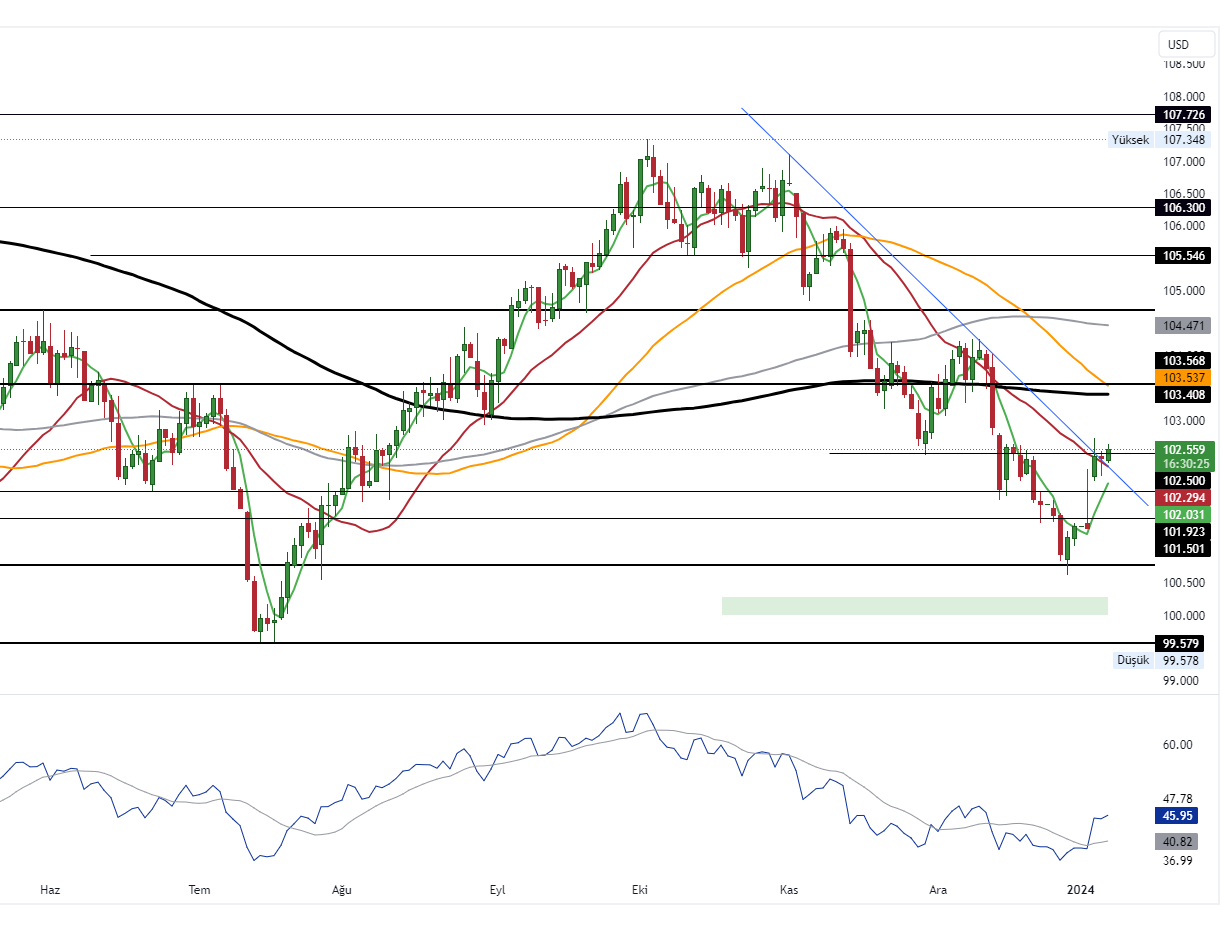Click the orange 103.537 moving average label
This screenshot has width=1229, height=939.
click(x=1183, y=377)
